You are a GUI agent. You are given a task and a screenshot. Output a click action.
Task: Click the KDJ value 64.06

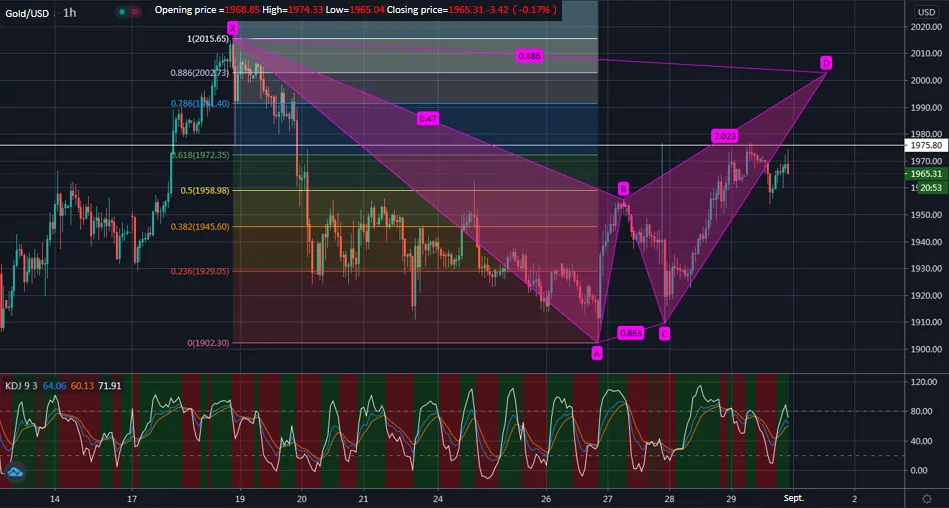[54, 386]
